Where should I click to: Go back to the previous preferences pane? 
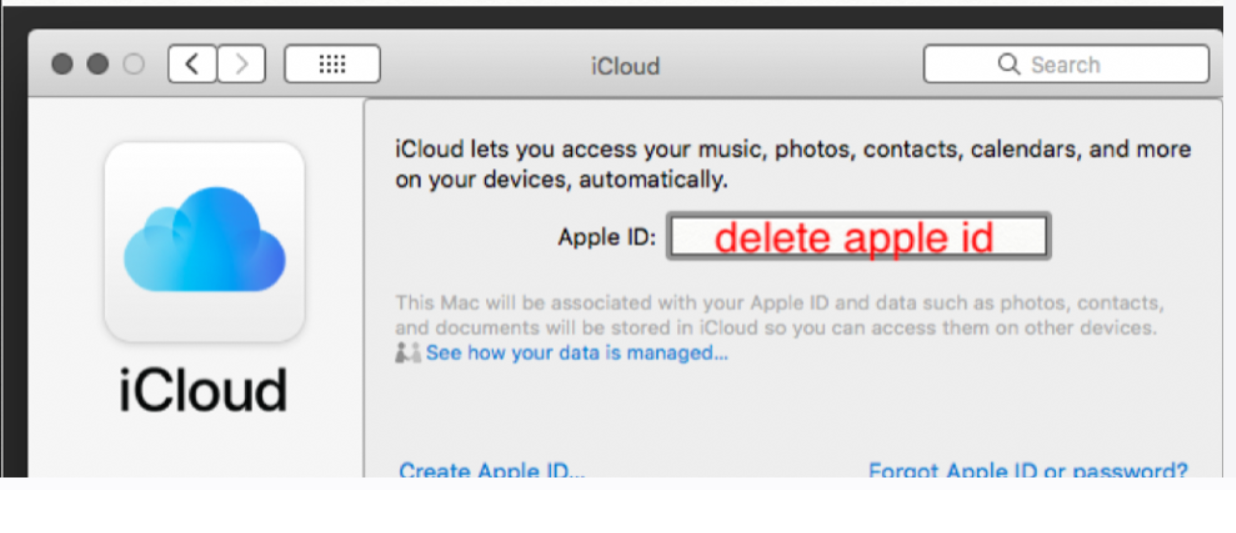click(x=192, y=65)
